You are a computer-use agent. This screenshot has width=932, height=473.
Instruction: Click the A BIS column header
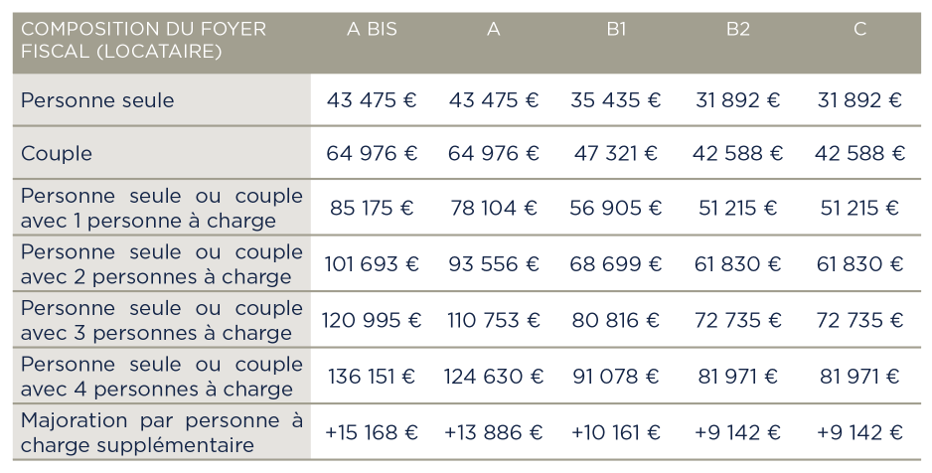pos(371,30)
